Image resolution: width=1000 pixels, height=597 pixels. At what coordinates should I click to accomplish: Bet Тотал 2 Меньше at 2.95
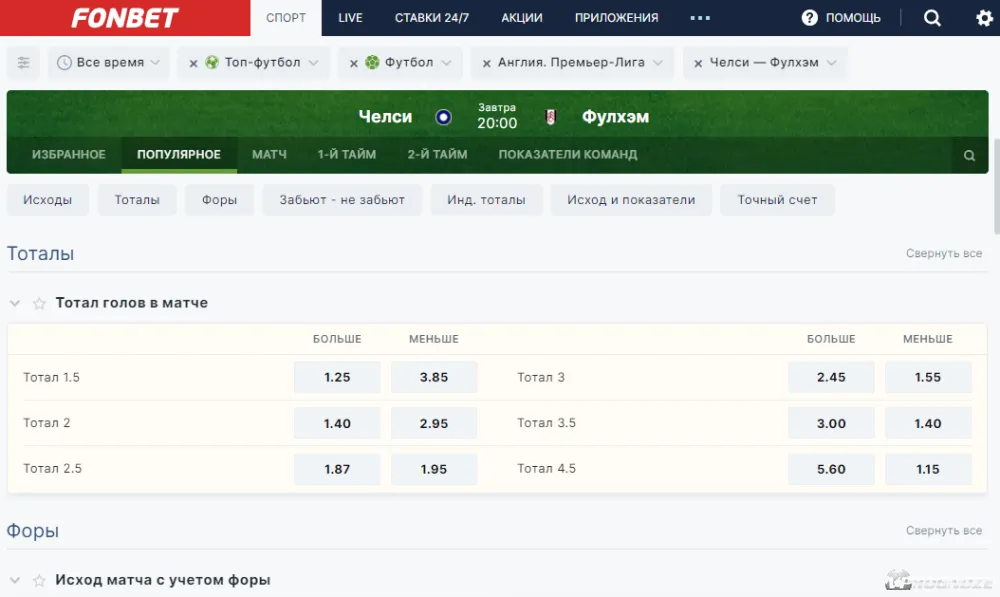[x=434, y=423]
